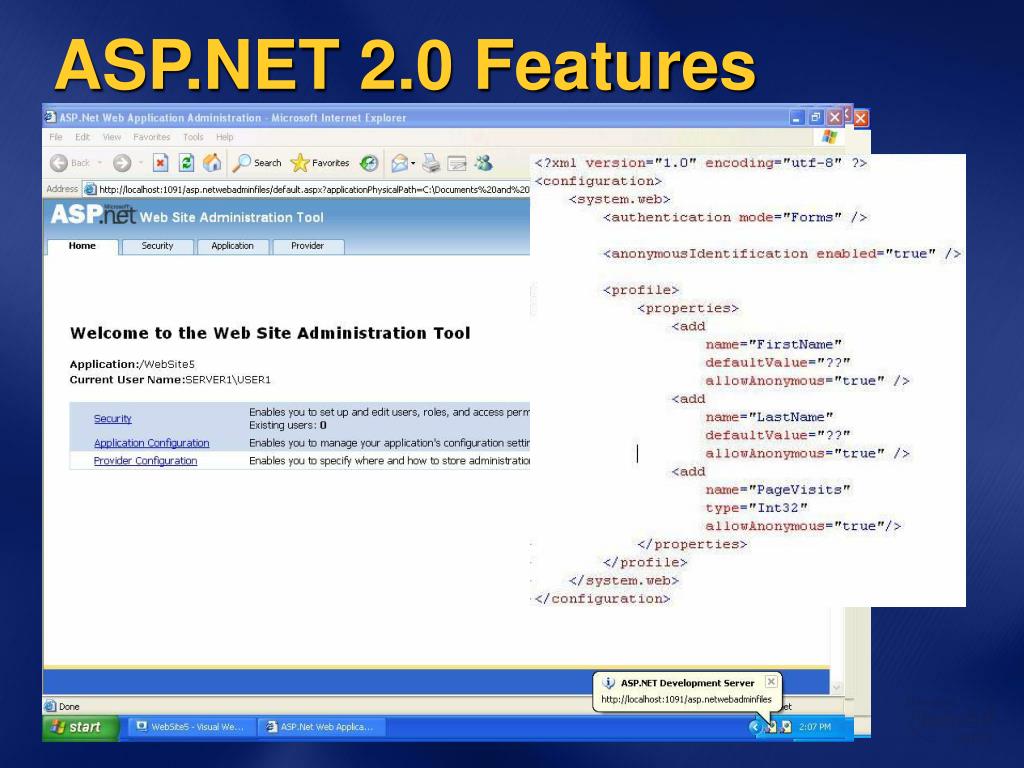This screenshot has height=768, width=1024.
Task: Click the History clock icon
Action: (369, 163)
